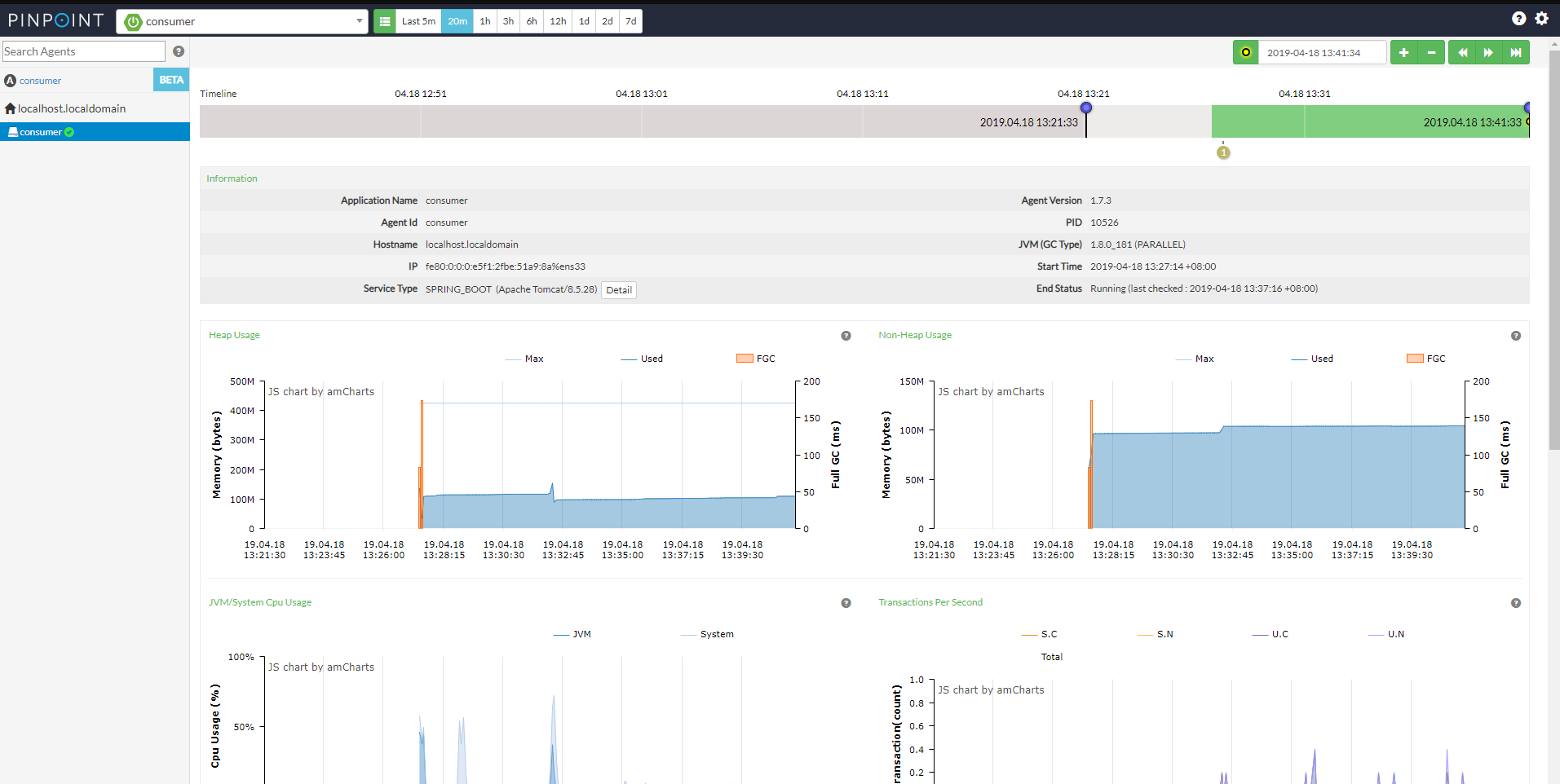
Task: Select the 20m time range
Action: coord(457,21)
